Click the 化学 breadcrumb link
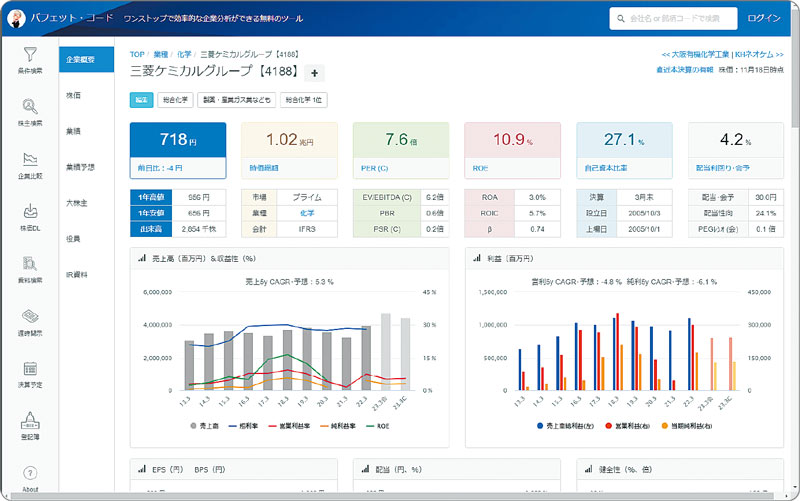 184,54
